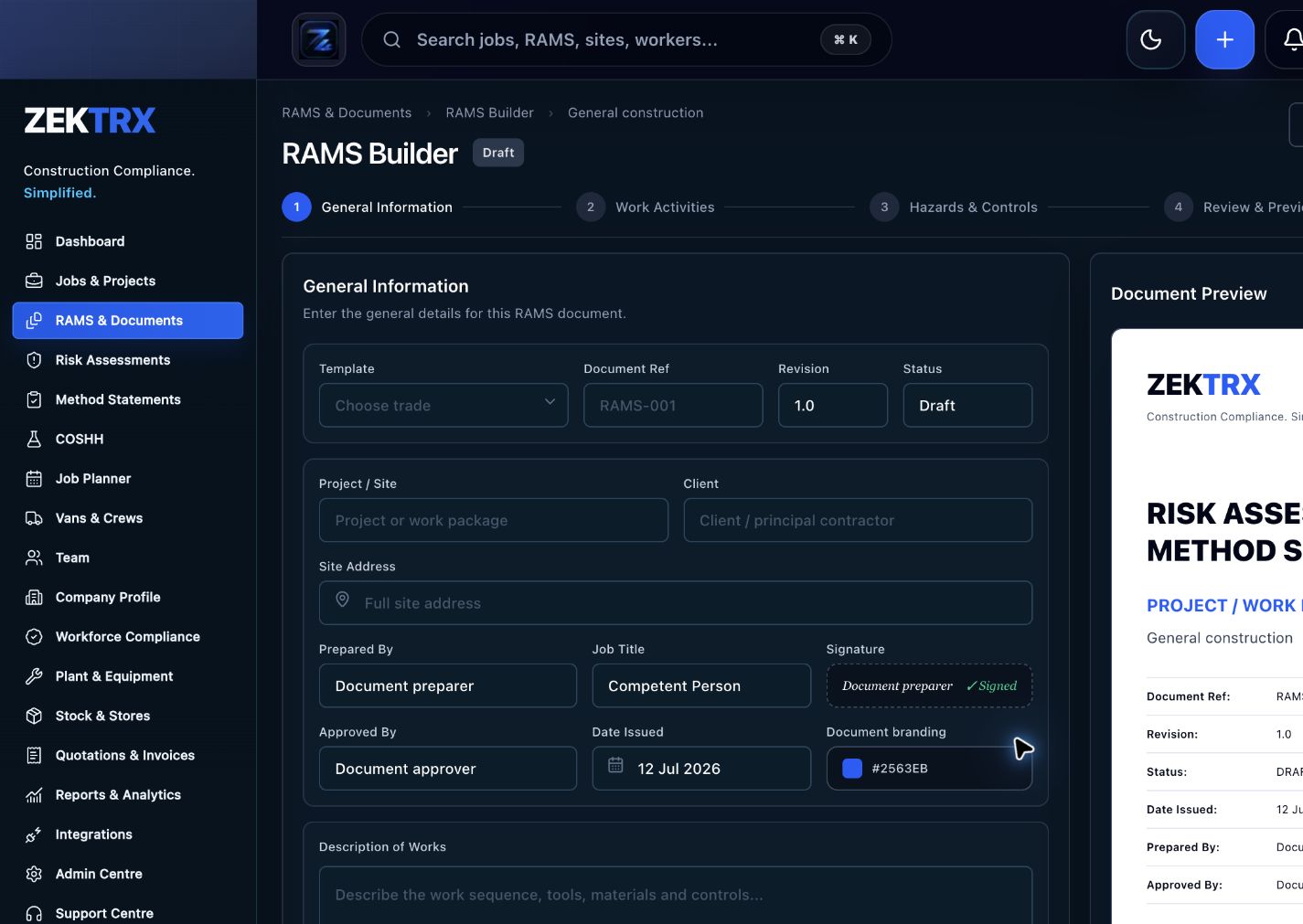This screenshot has width=1303, height=924.
Task: Click the Prepared By field
Action: click(448, 685)
